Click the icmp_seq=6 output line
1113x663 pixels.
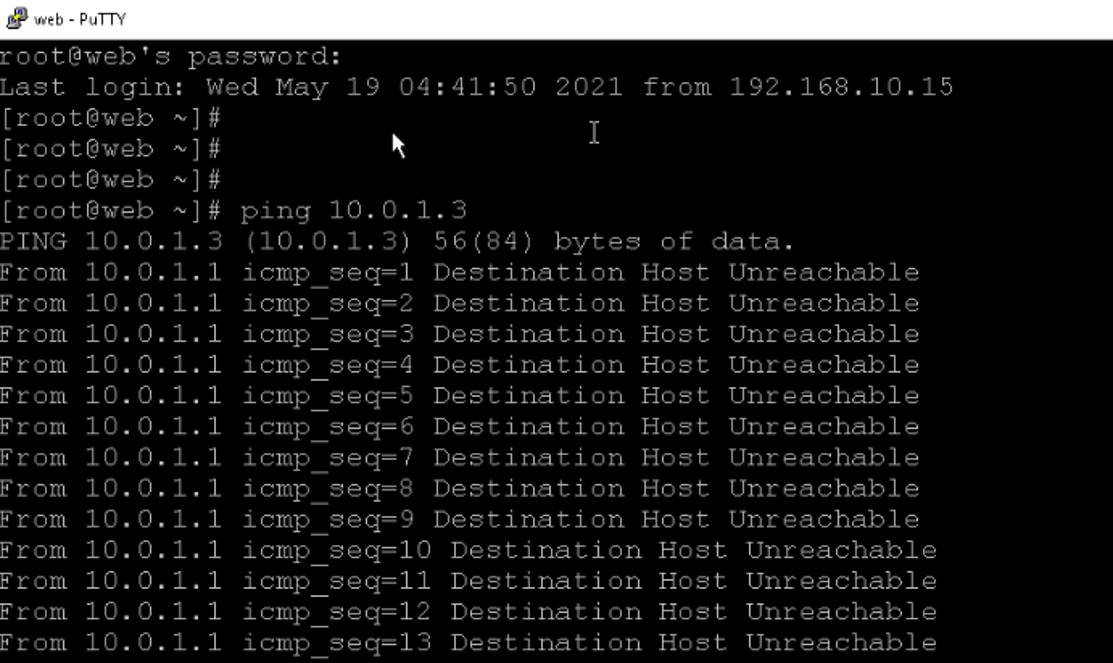pos(460,427)
